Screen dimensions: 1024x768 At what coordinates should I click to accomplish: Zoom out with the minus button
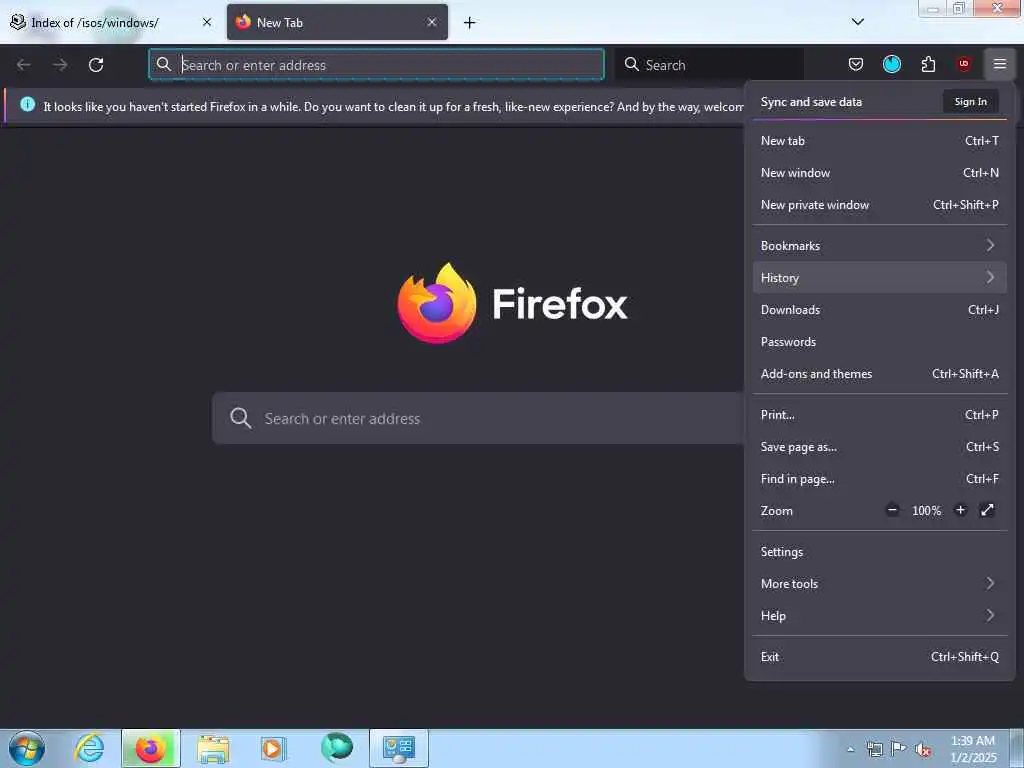(x=892, y=510)
